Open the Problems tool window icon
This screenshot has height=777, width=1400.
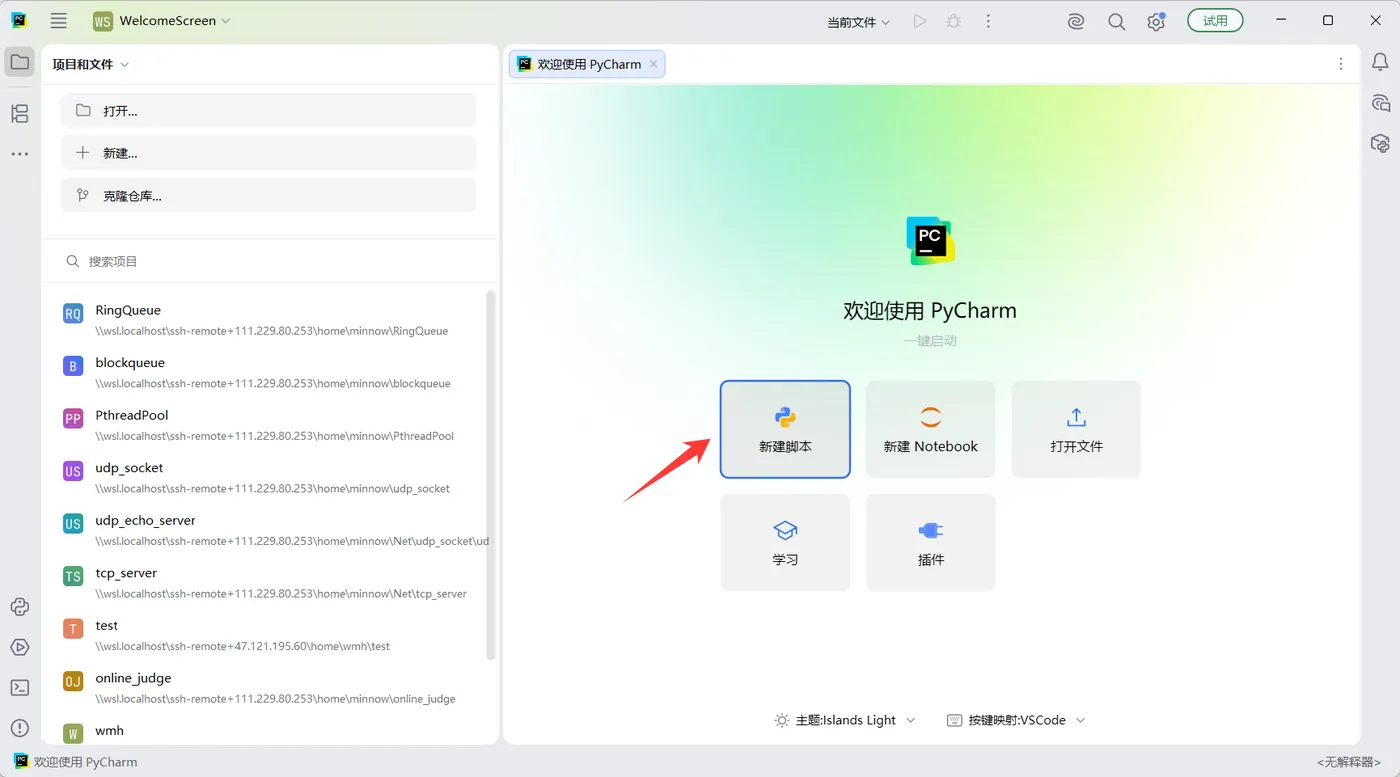[20, 728]
